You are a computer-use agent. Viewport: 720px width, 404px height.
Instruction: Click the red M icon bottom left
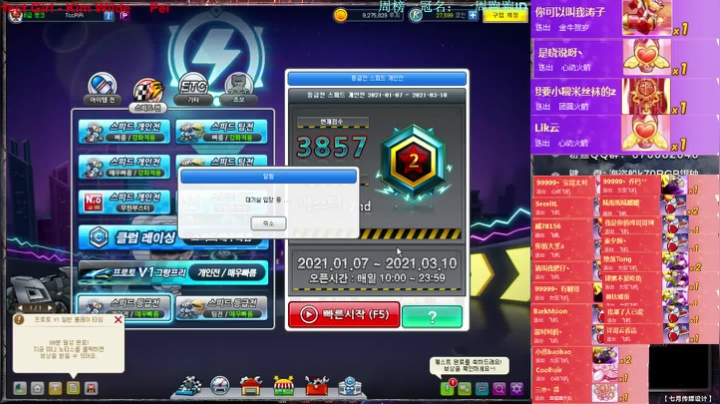tap(91, 388)
